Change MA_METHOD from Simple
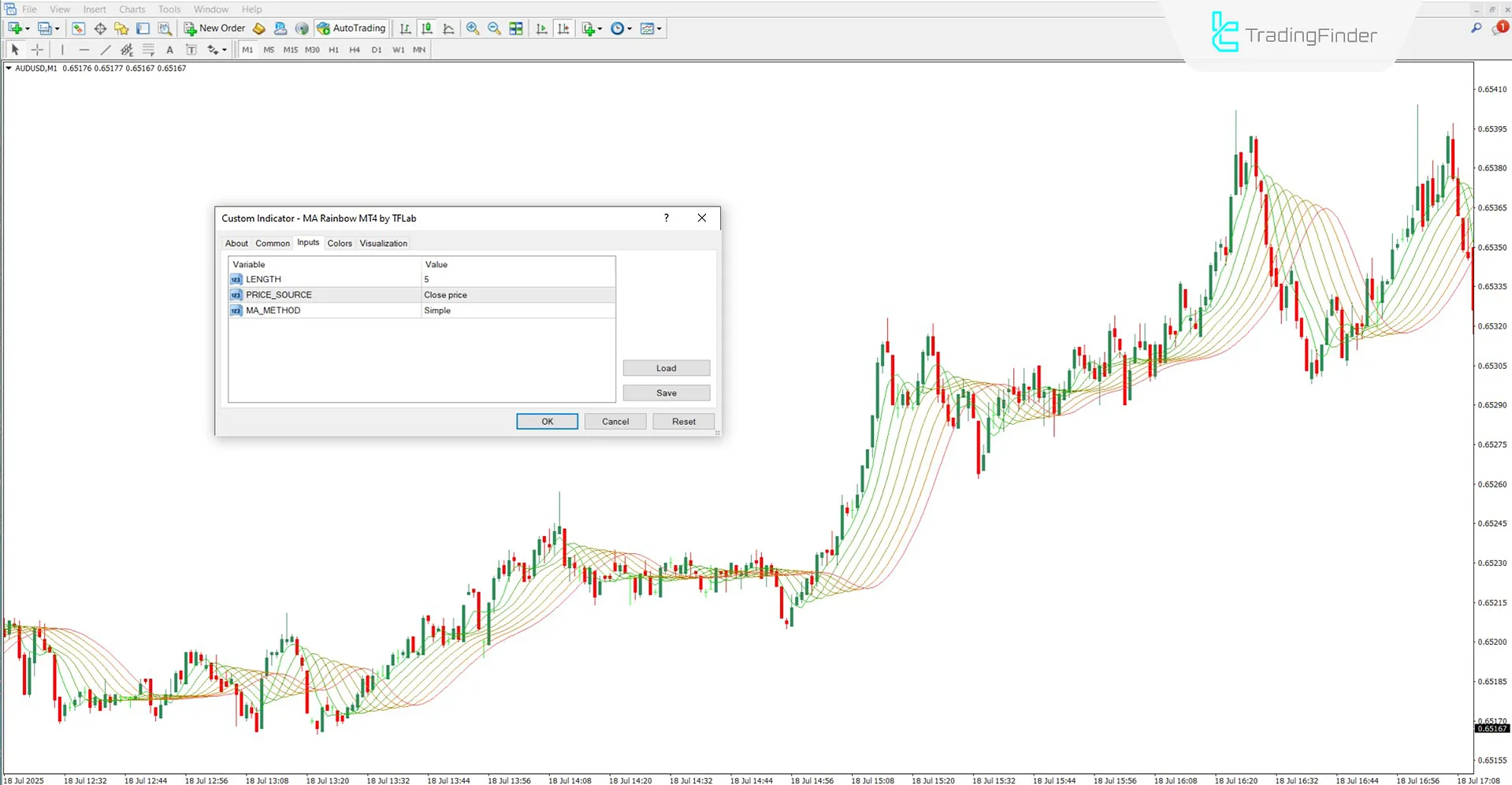Image resolution: width=1512 pixels, height=785 pixels. 518,310
